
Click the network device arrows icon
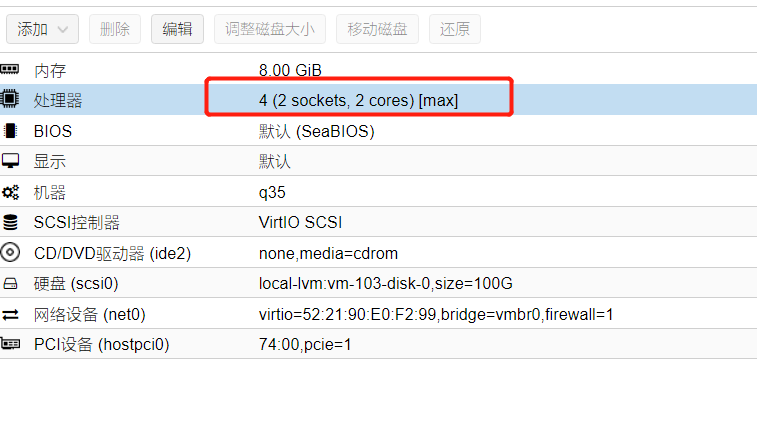[11, 314]
